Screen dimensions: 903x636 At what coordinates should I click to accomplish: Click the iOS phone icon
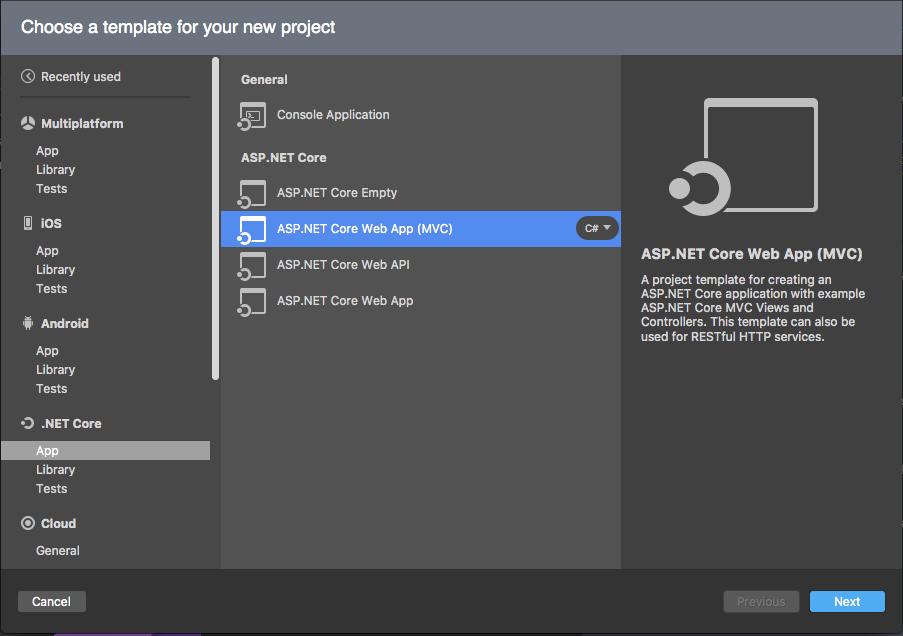[28, 223]
